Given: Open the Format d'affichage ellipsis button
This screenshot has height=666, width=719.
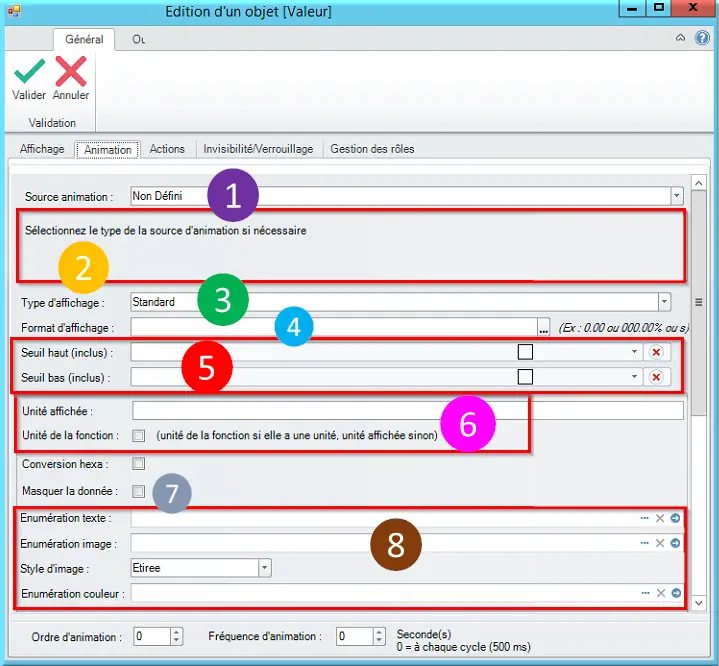Looking at the screenshot, I should pyautogui.click(x=543, y=327).
